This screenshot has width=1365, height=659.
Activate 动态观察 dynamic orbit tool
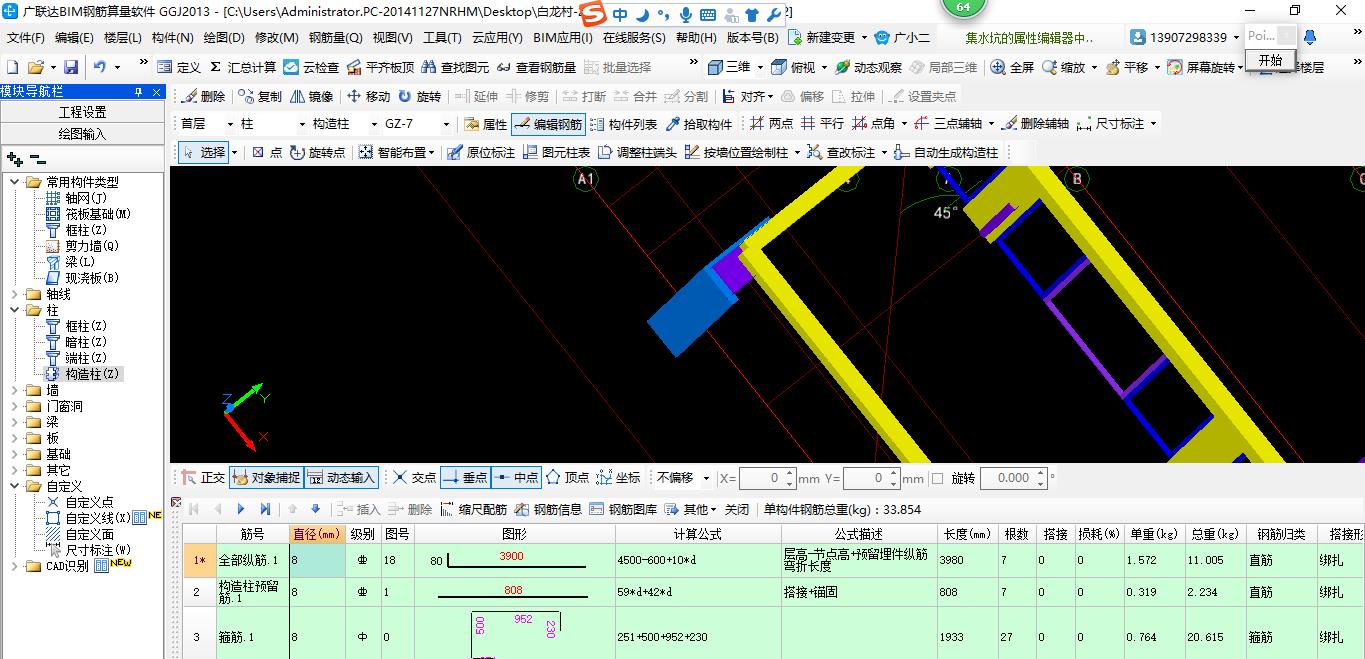(868, 67)
